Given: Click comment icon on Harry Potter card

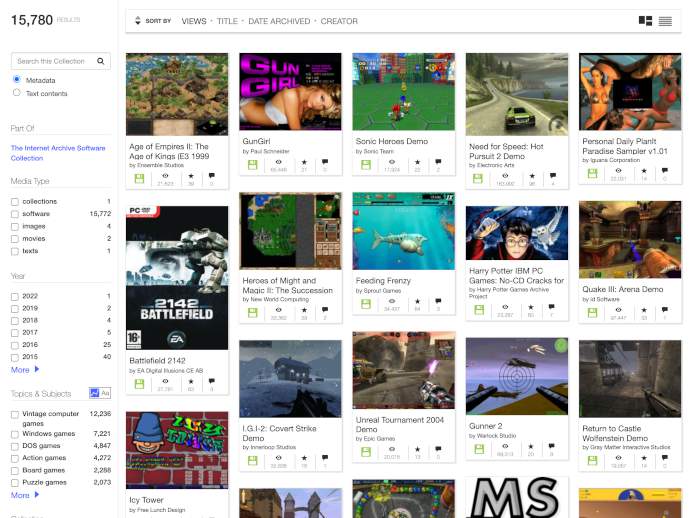Looking at the screenshot, I should coord(552,306).
